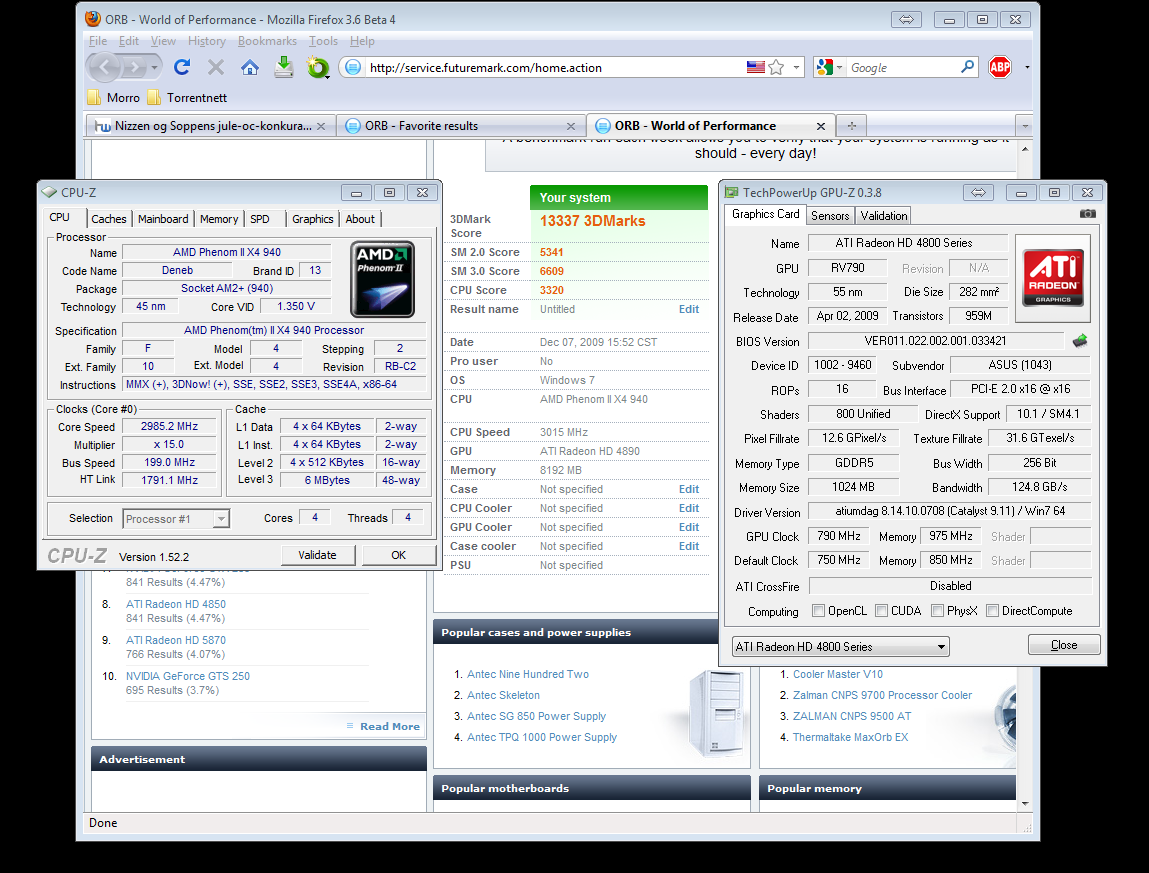The height and width of the screenshot is (873, 1149).
Task: Click the page scrollbar down arrow
Action: (x=1024, y=803)
